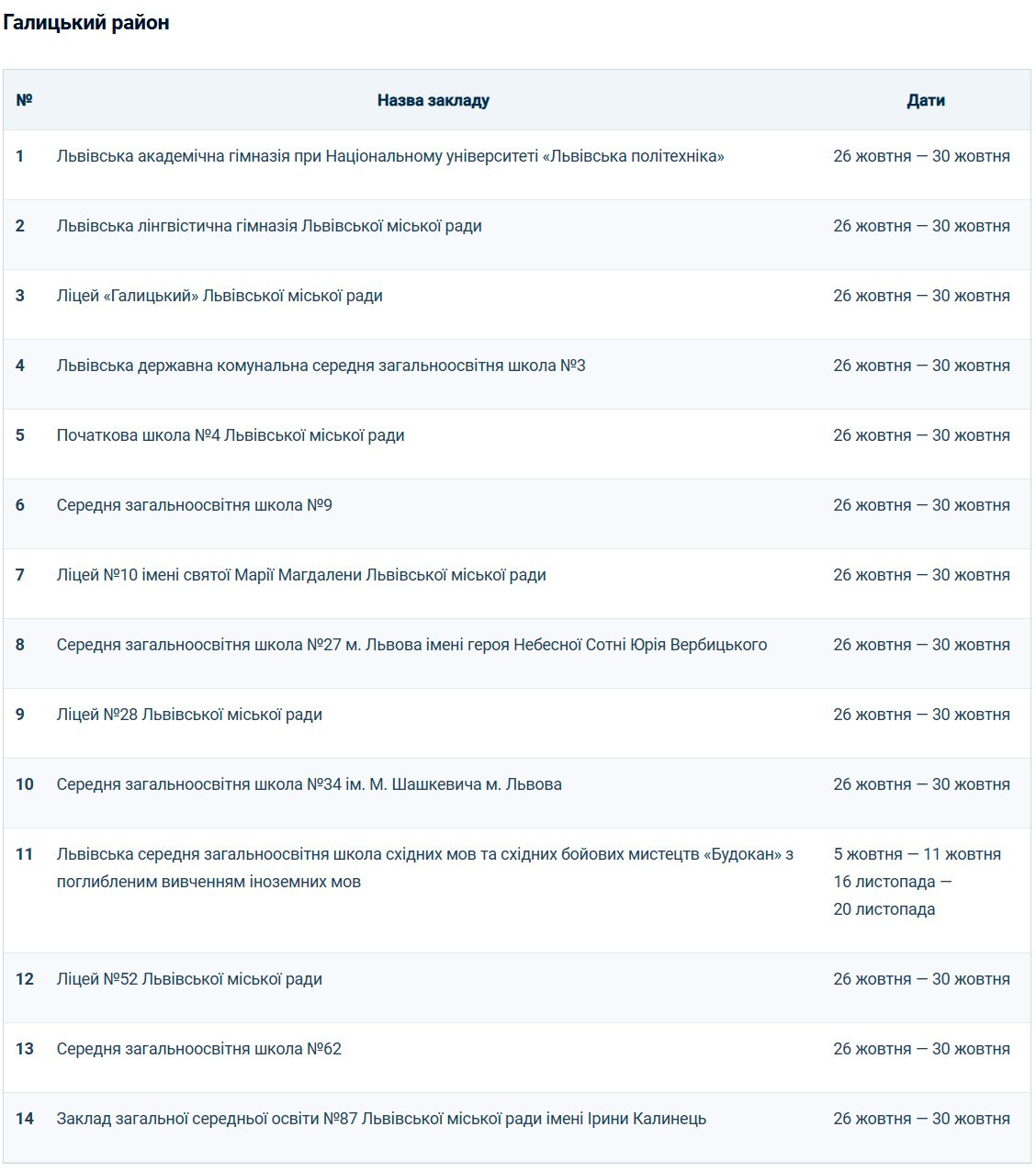
Task: Select the dates for школа №62
Action: [922, 1049]
